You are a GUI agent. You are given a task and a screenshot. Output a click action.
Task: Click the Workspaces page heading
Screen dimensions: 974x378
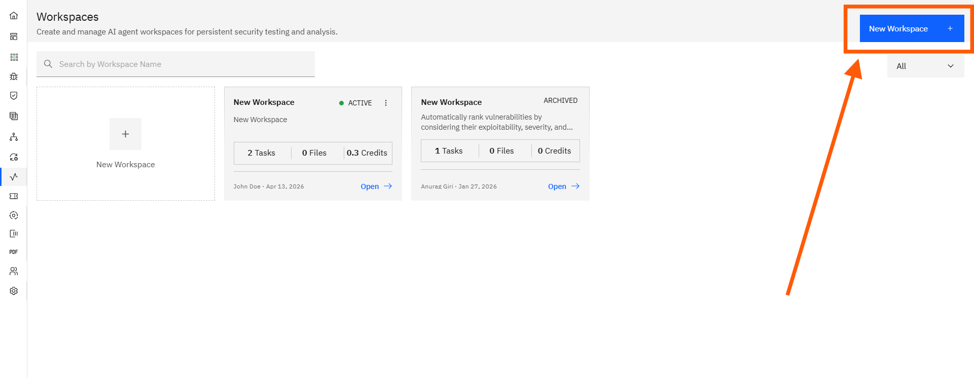(68, 17)
